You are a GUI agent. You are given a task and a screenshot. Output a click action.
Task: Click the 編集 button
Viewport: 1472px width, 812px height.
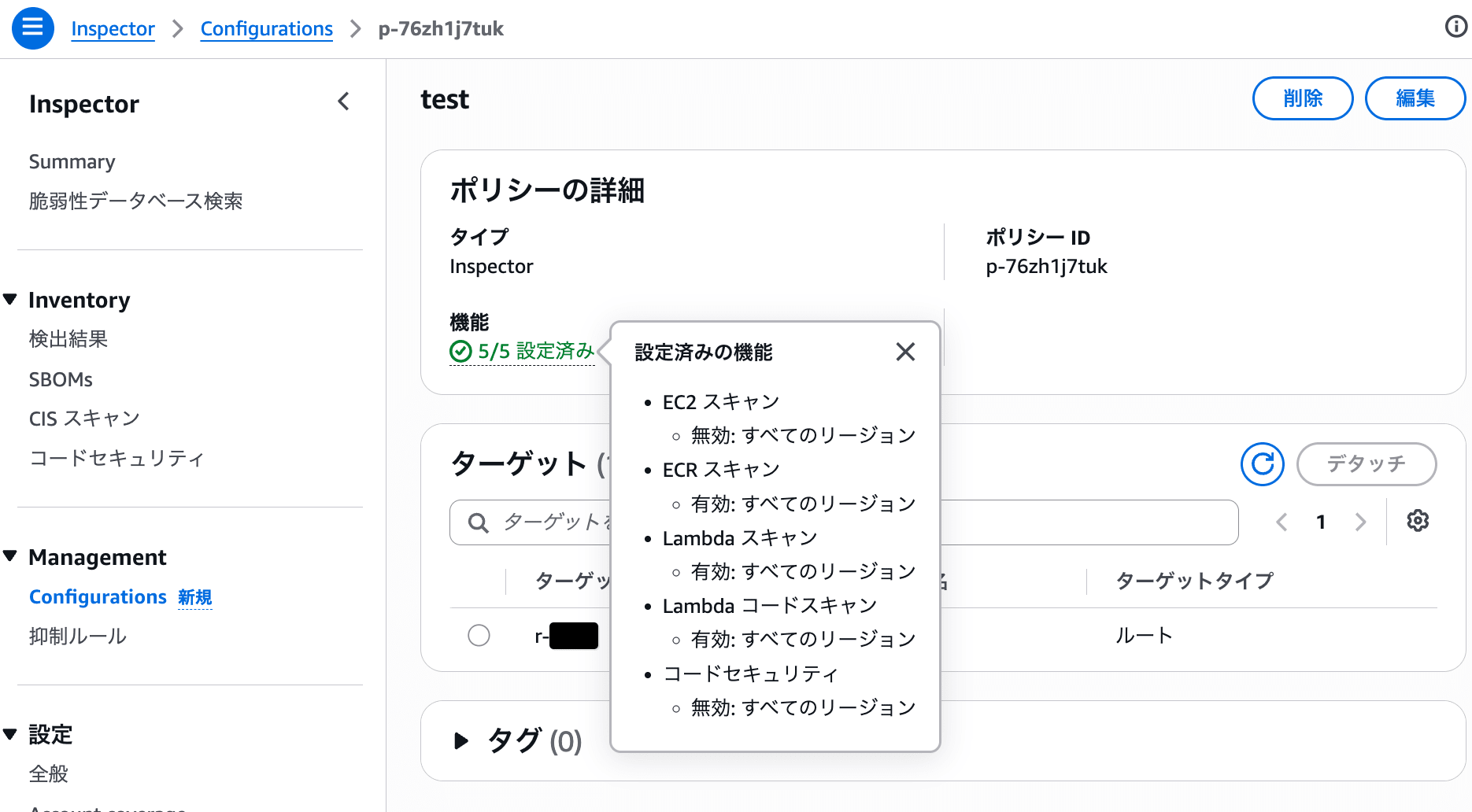pos(1415,98)
